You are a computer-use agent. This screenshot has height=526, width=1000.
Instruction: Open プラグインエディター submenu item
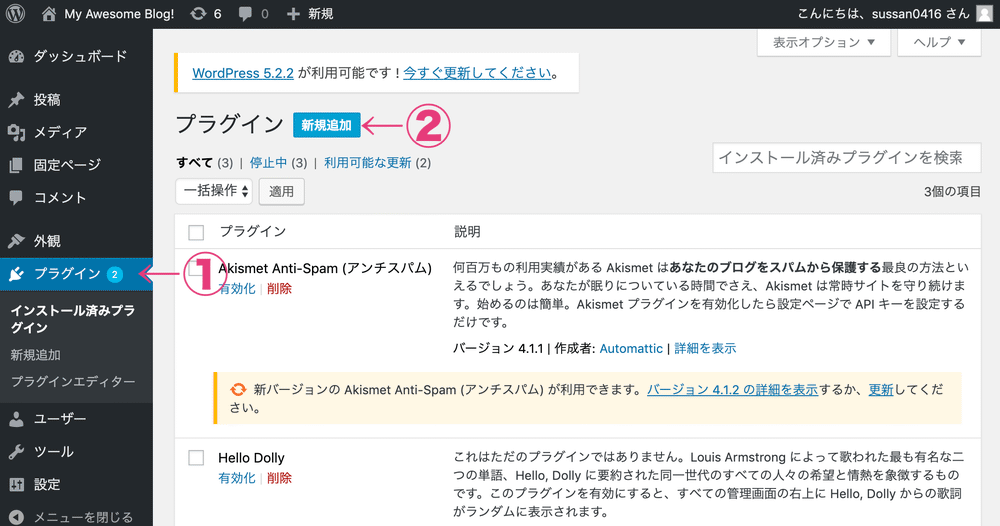(73, 381)
